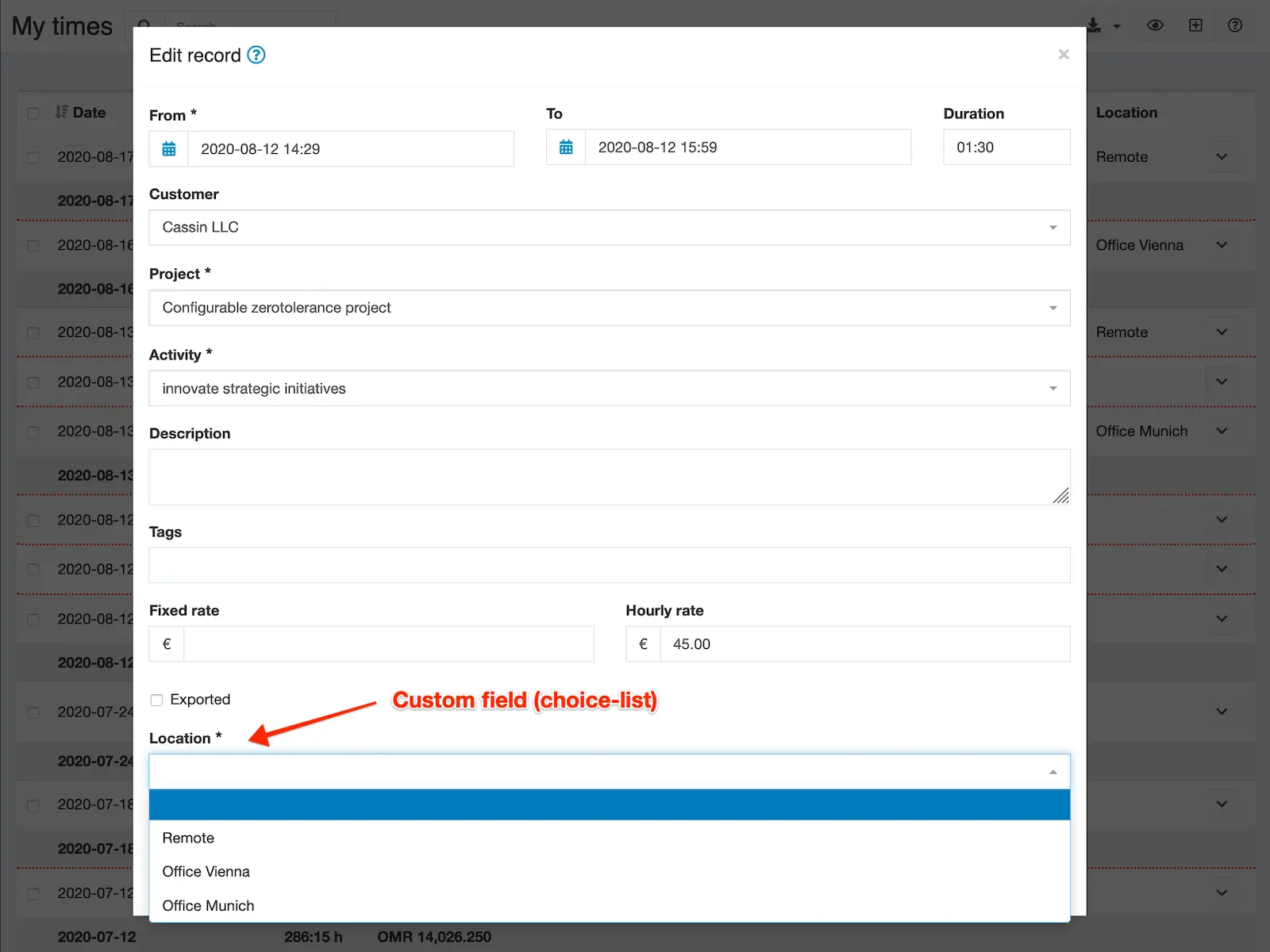This screenshot has width=1270, height=952.
Task: Click the To date-time field
Action: pos(748,148)
